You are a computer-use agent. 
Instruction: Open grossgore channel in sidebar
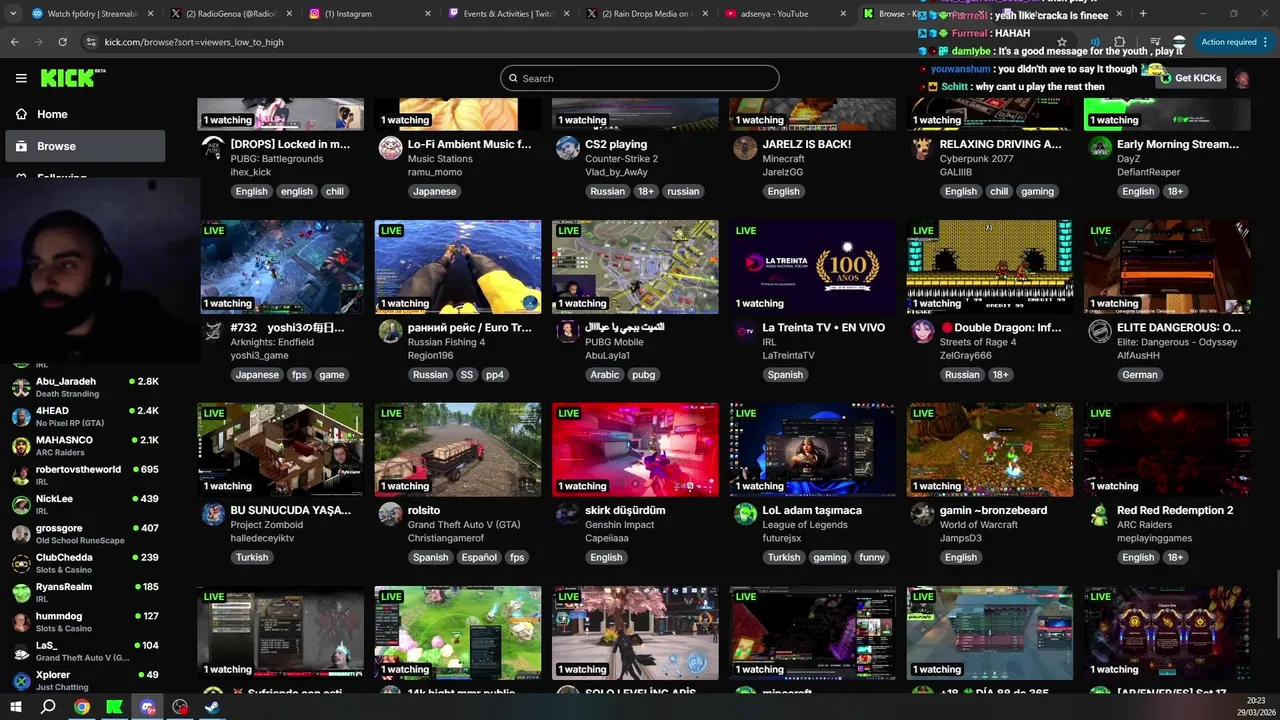pyautogui.click(x=85, y=534)
